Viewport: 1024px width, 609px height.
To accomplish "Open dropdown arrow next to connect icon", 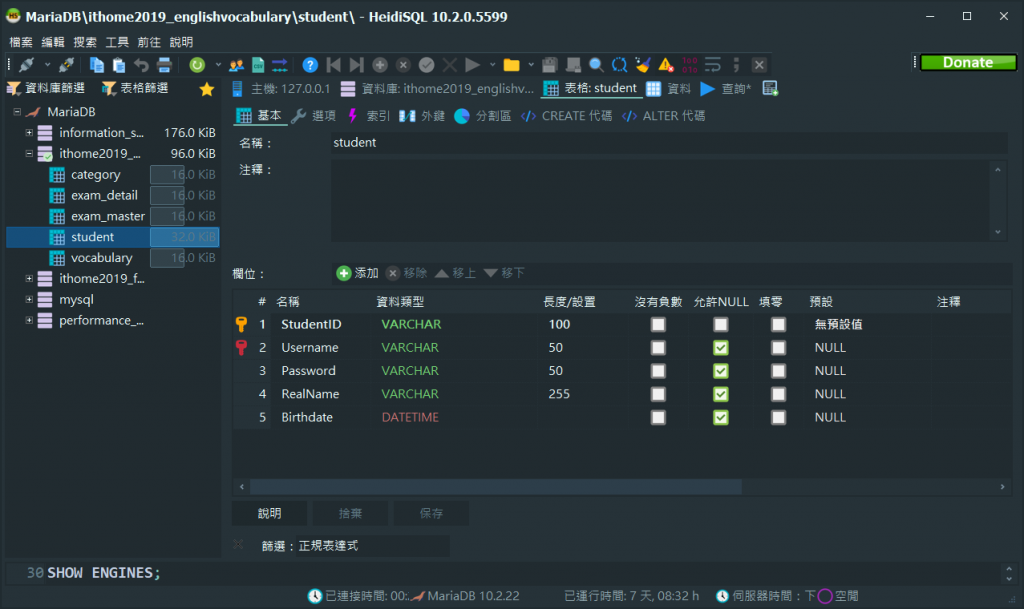I will [47, 65].
